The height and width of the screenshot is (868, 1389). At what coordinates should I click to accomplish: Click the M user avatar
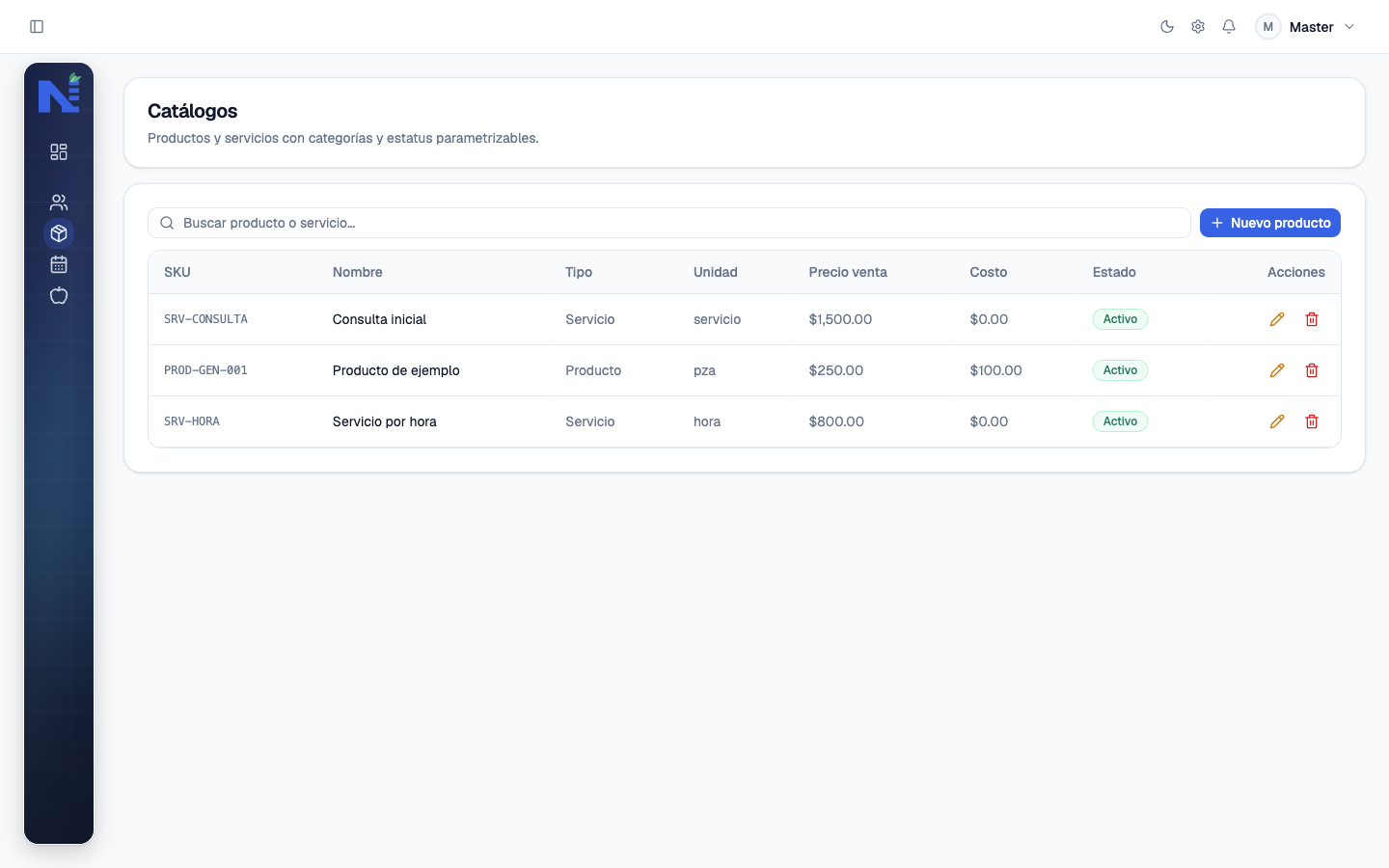pos(1268,27)
